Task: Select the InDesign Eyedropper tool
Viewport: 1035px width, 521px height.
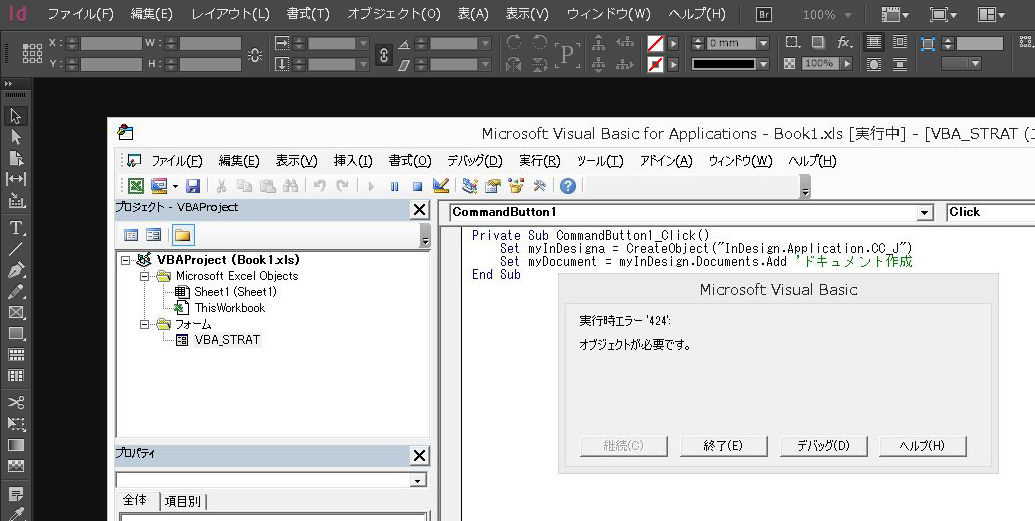Action: point(16,513)
